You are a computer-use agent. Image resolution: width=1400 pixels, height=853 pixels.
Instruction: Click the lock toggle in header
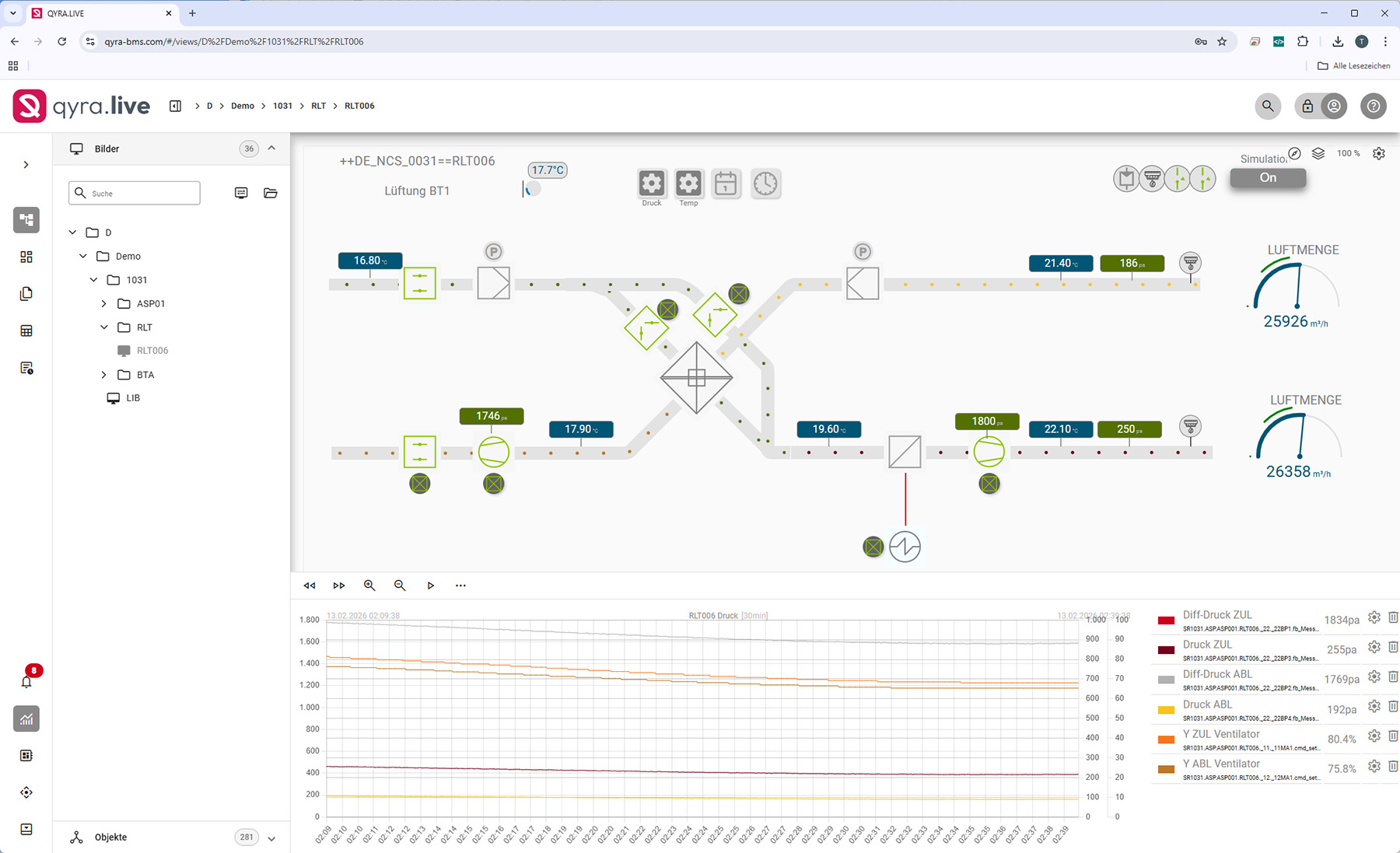(1307, 106)
